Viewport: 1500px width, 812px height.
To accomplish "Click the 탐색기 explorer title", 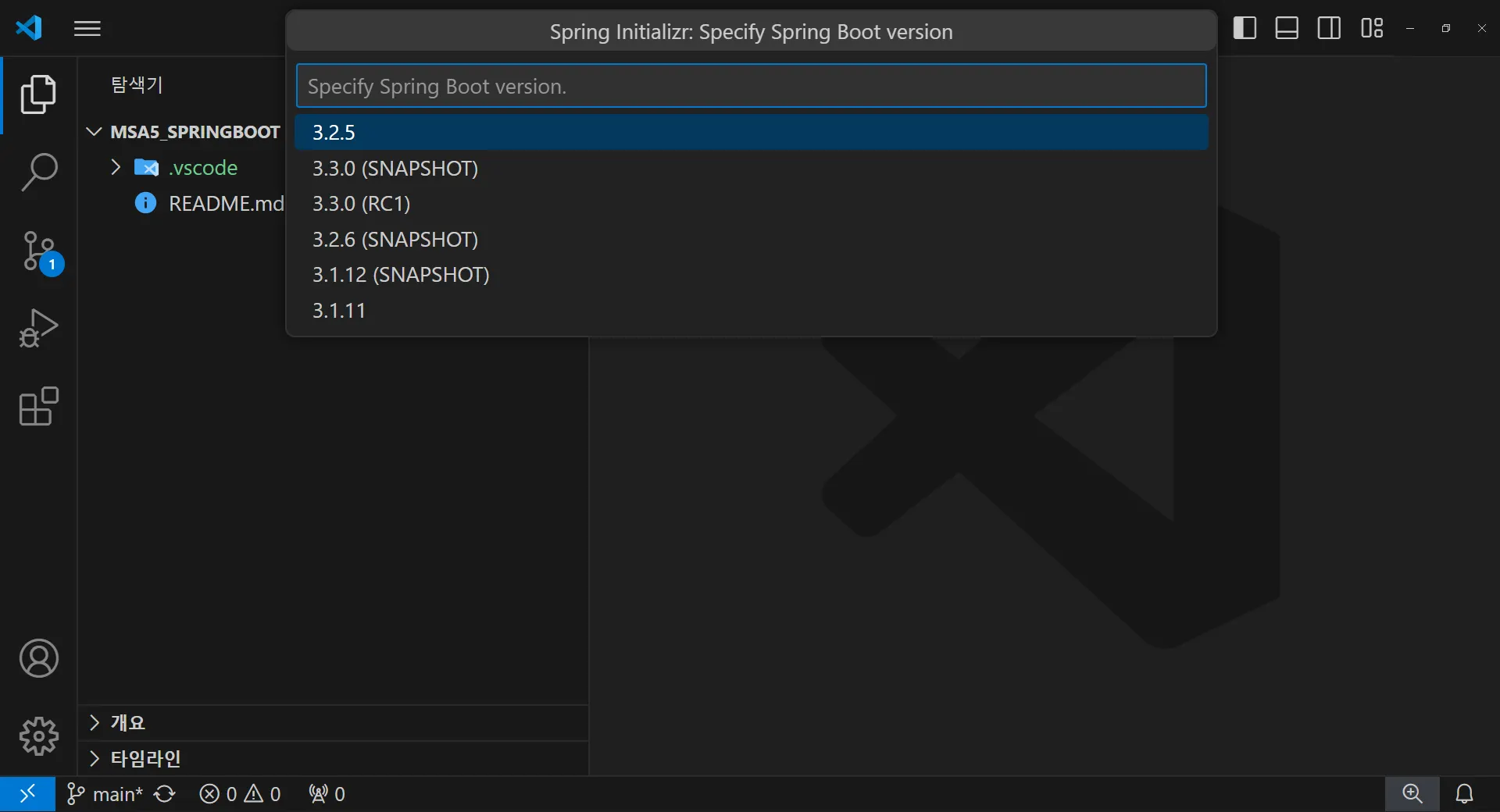I will pyautogui.click(x=137, y=84).
